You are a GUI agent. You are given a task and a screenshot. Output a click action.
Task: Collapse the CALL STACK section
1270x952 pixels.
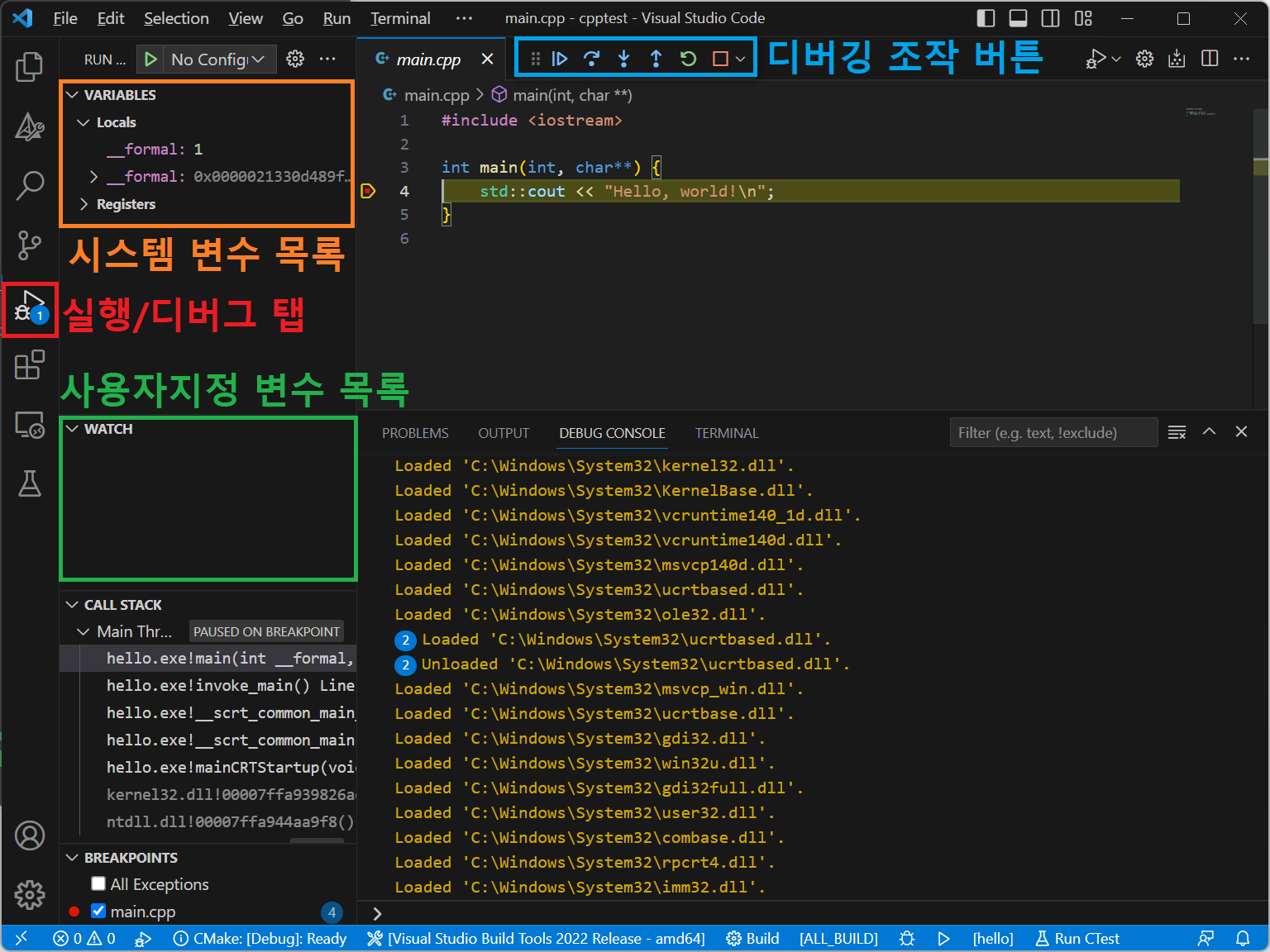coord(122,605)
